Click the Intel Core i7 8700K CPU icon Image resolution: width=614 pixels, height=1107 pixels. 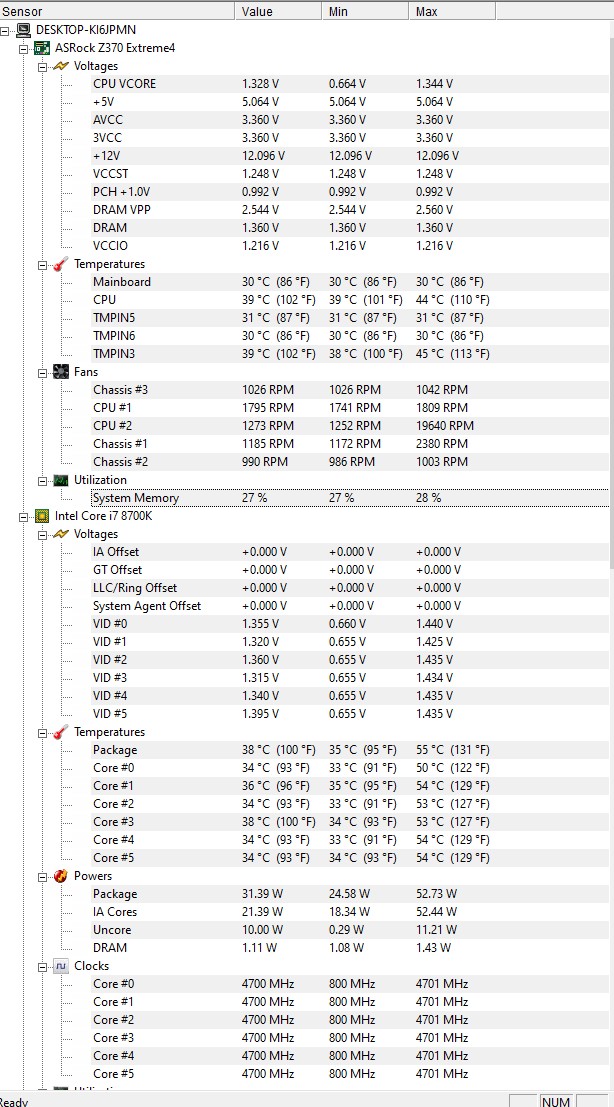(42, 515)
